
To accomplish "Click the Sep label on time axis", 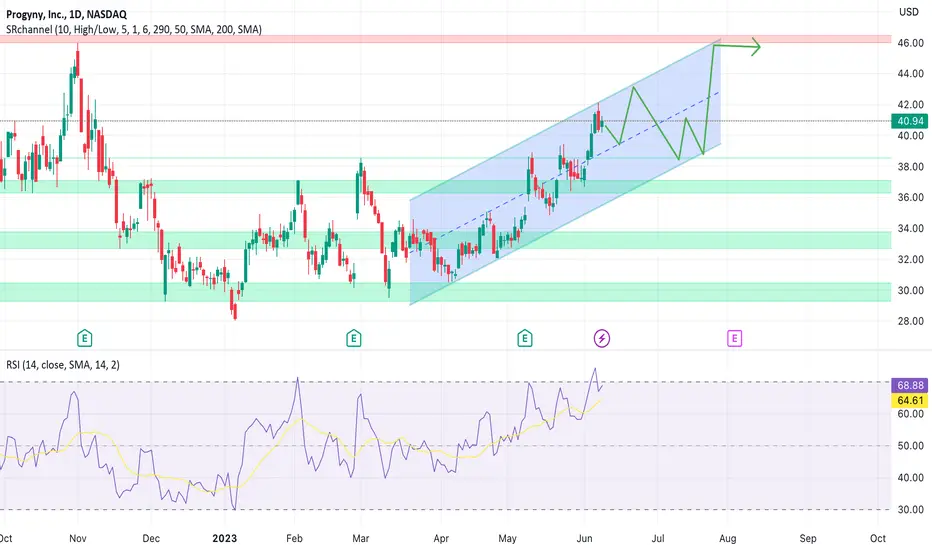I will pos(808,538).
